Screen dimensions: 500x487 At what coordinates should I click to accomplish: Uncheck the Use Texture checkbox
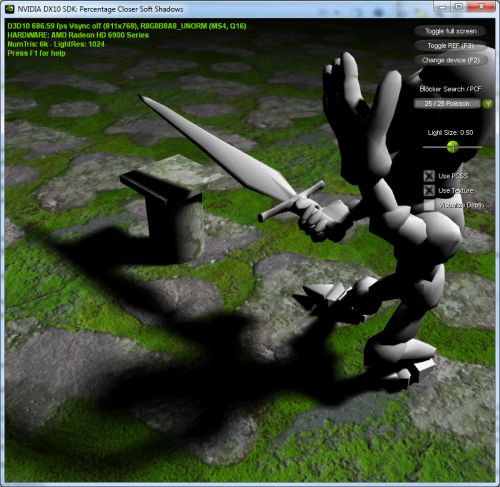click(x=429, y=191)
